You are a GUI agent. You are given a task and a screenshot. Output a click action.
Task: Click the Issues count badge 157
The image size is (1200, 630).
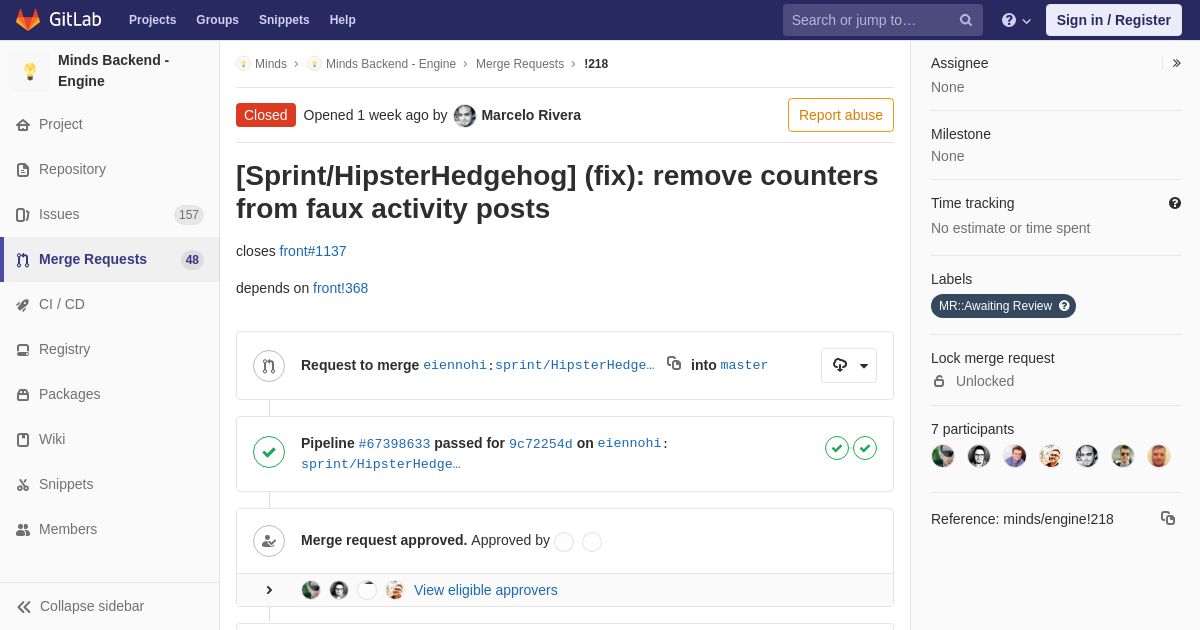[x=189, y=215]
